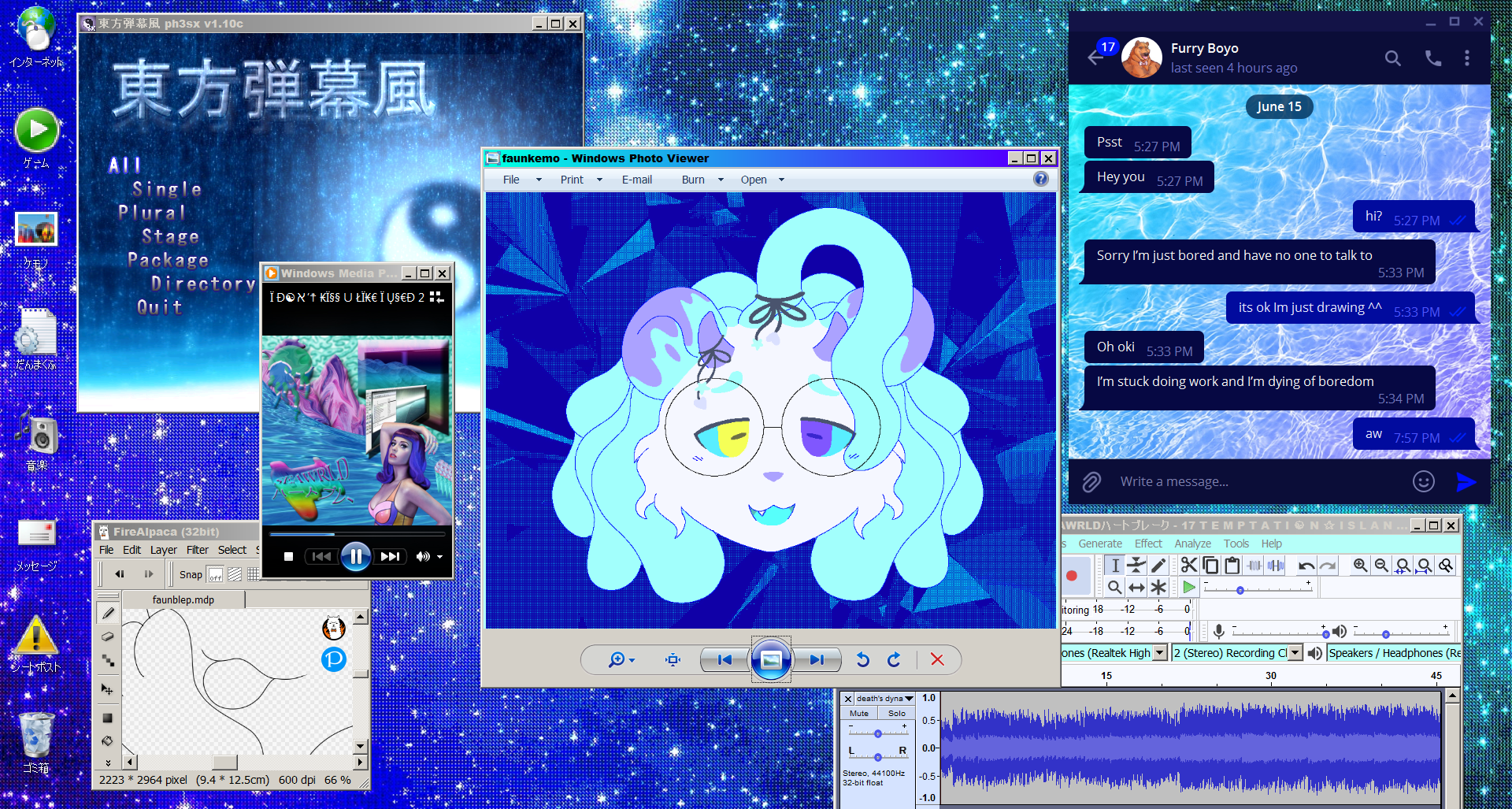Select the Bucket fill tool in FireAlpaca

(108, 741)
